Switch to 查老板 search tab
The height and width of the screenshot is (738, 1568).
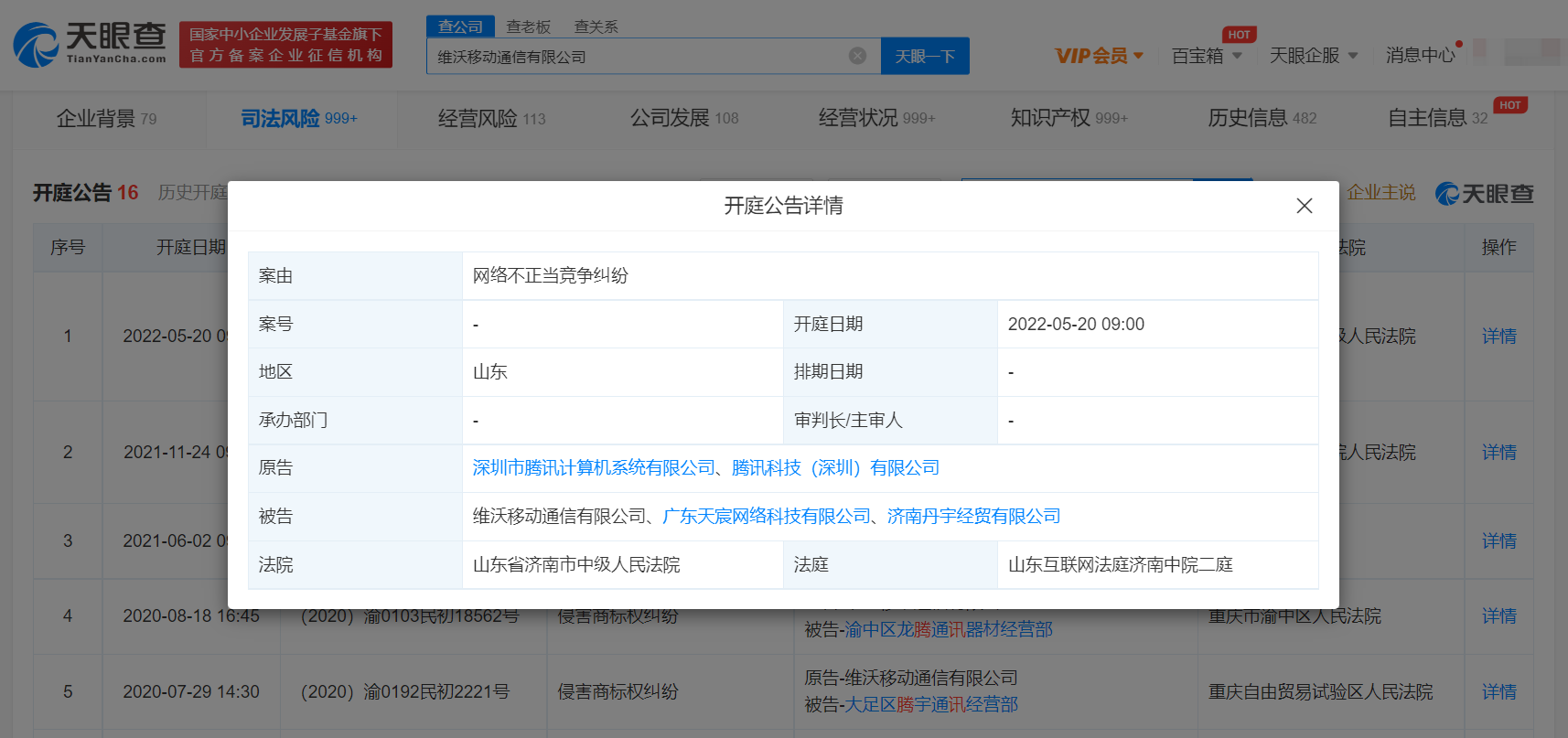(529, 27)
